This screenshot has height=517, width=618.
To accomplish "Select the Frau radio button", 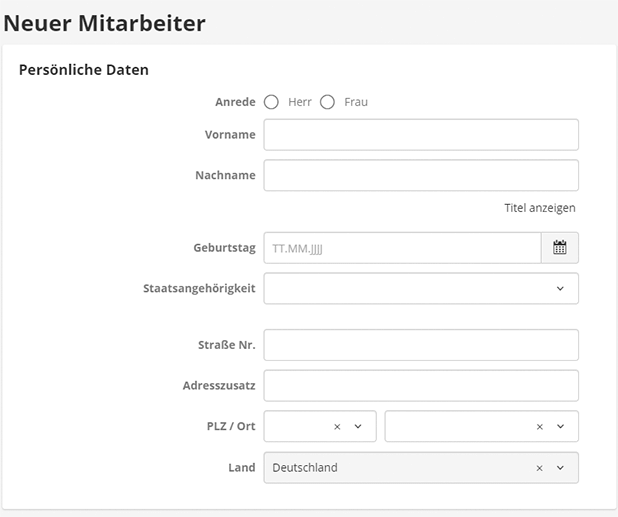I will (327, 102).
